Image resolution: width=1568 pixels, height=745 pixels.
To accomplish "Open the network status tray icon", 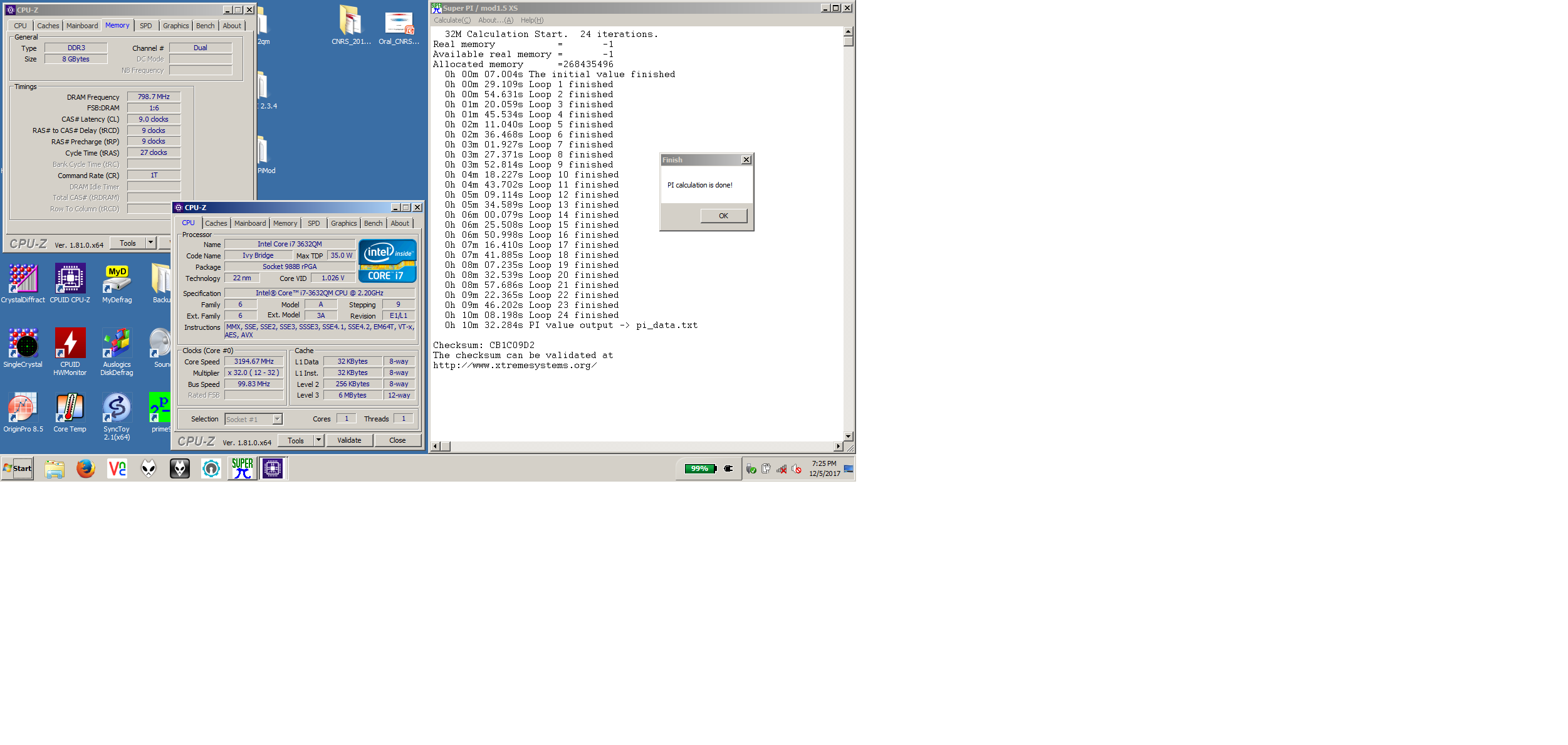I will pyautogui.click(x=781, y=468).
